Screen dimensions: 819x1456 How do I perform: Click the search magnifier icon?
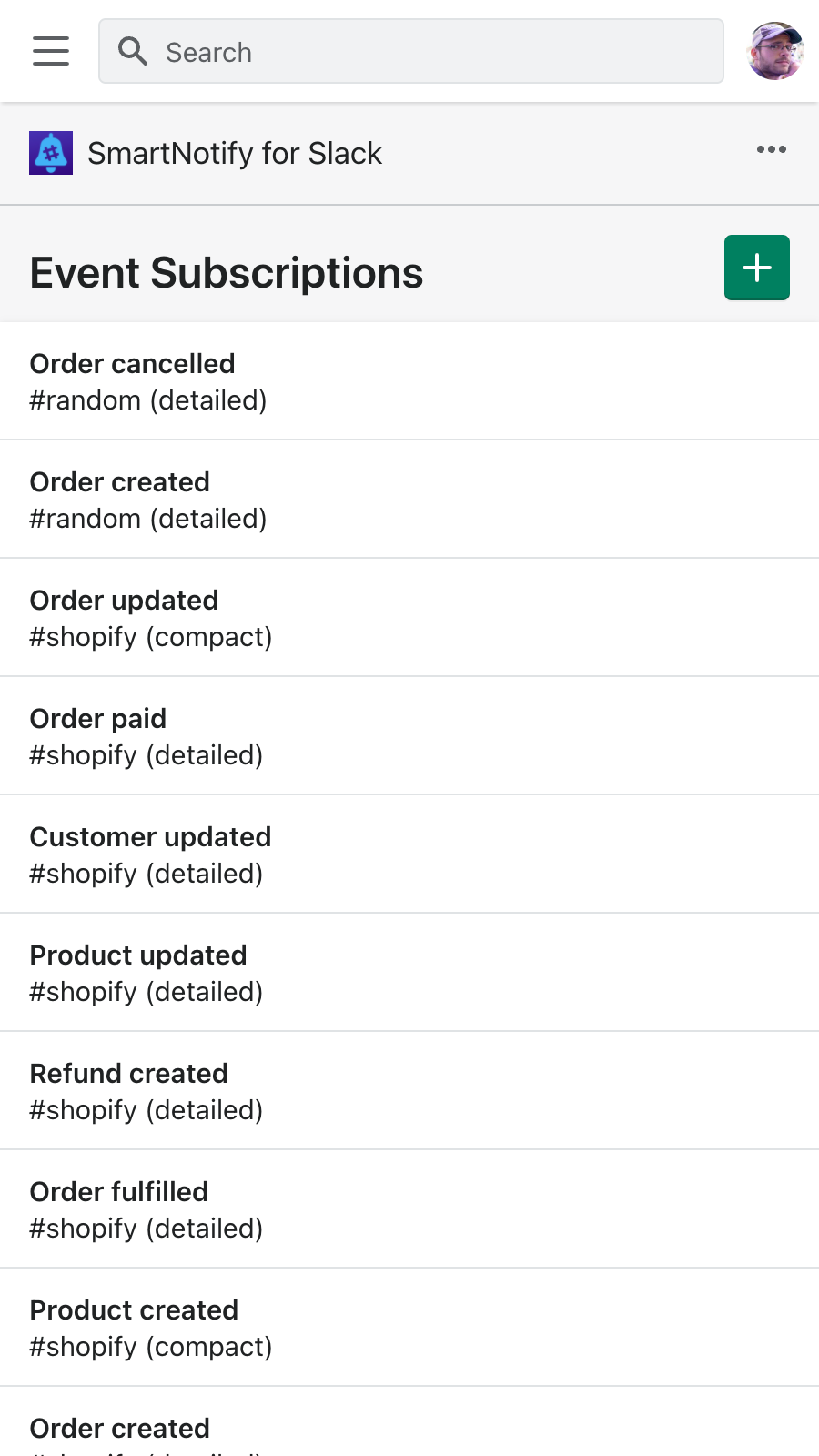pos(133,52)
